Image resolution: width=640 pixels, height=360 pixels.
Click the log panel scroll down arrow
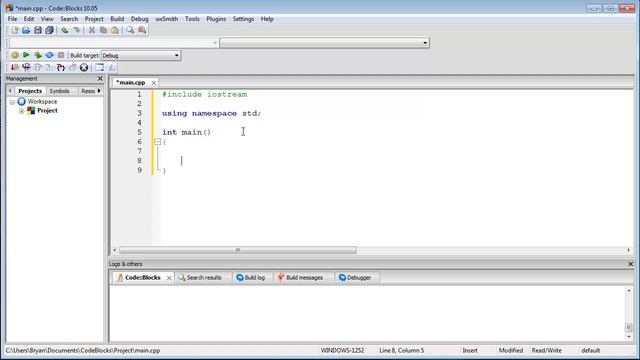click(x=629, y=337)
